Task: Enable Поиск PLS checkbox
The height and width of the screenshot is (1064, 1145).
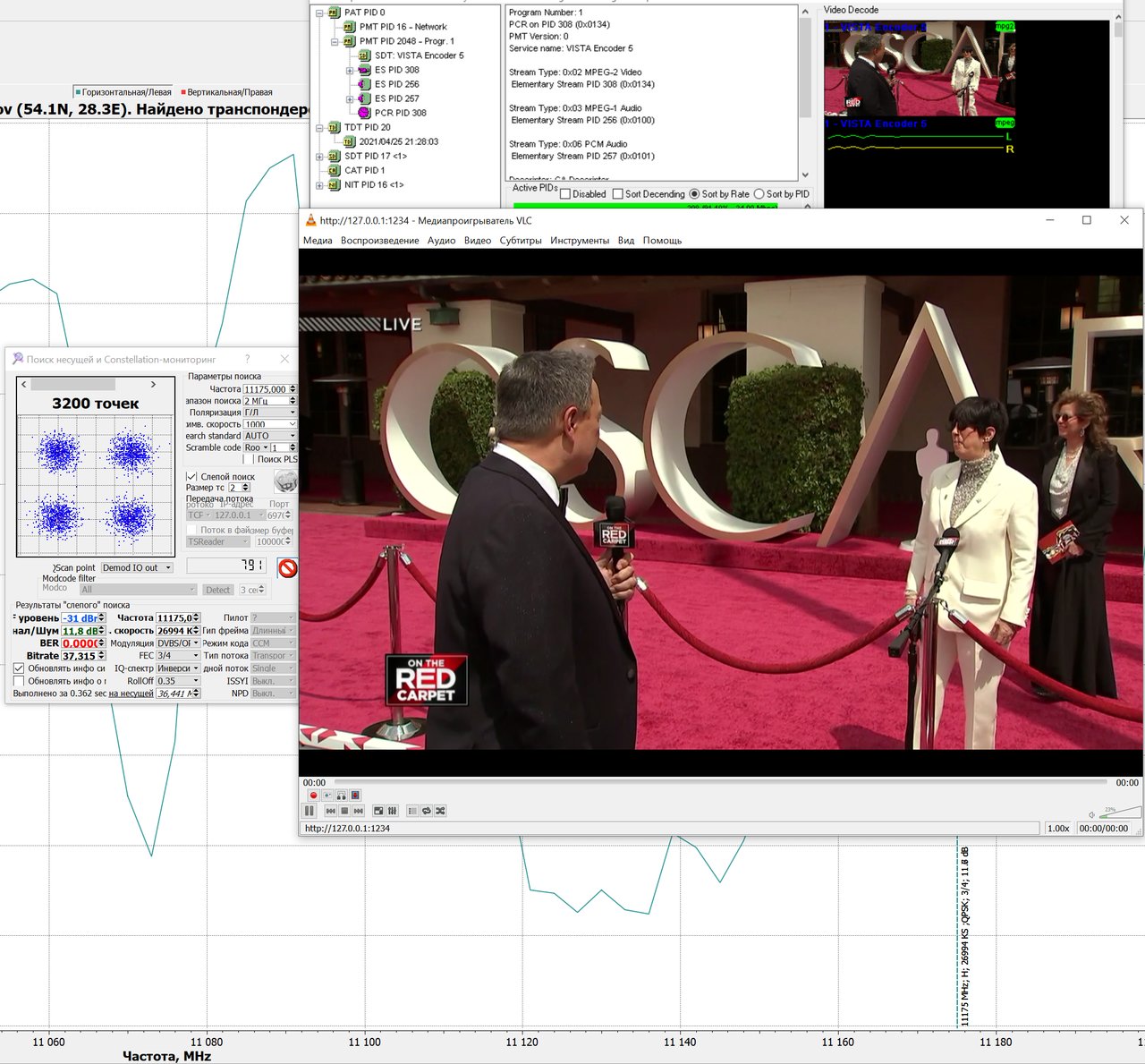Action: [x=249, y=459]
